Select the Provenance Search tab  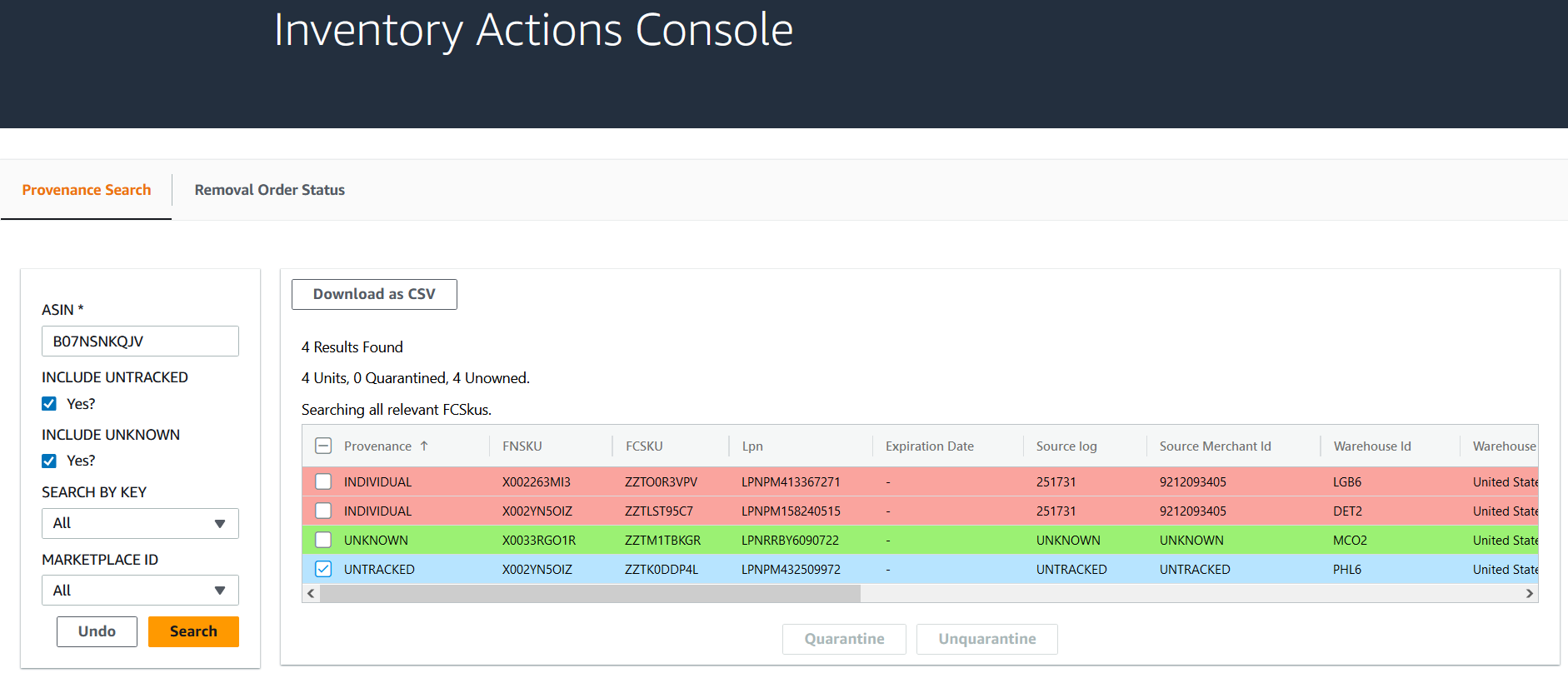pos(87,190)
